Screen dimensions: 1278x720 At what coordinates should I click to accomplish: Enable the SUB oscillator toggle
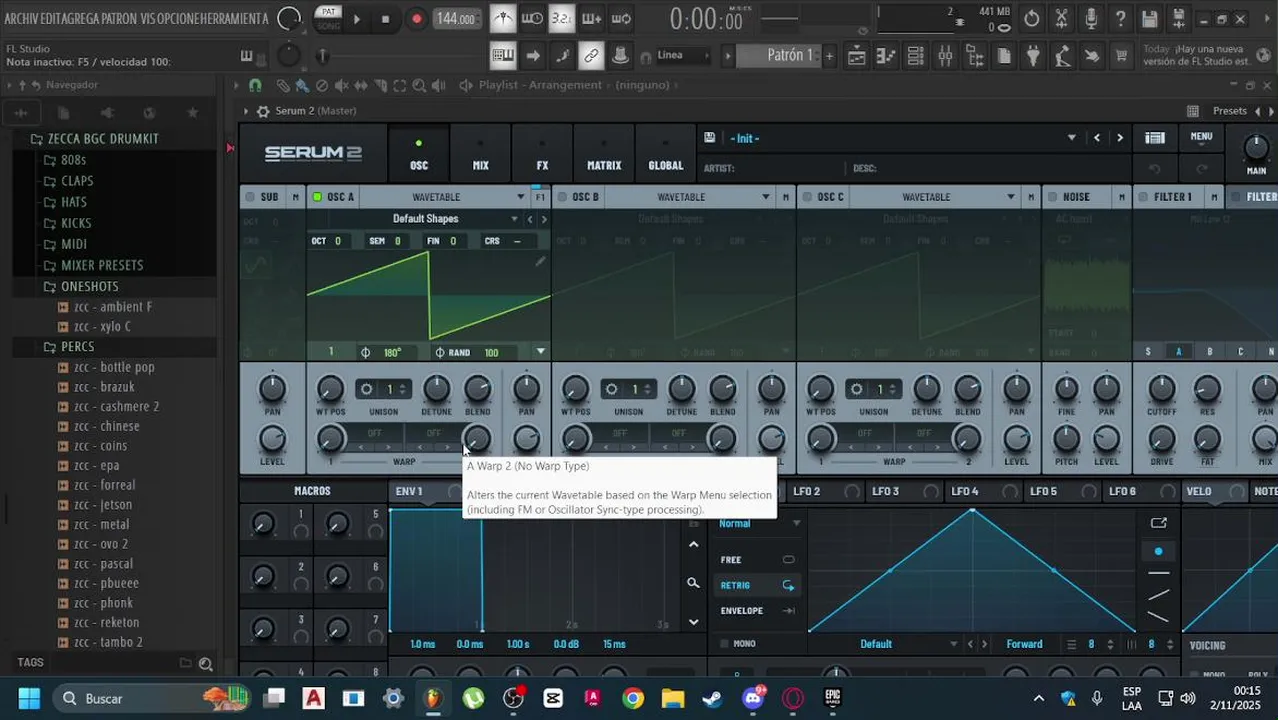[250, 197]
